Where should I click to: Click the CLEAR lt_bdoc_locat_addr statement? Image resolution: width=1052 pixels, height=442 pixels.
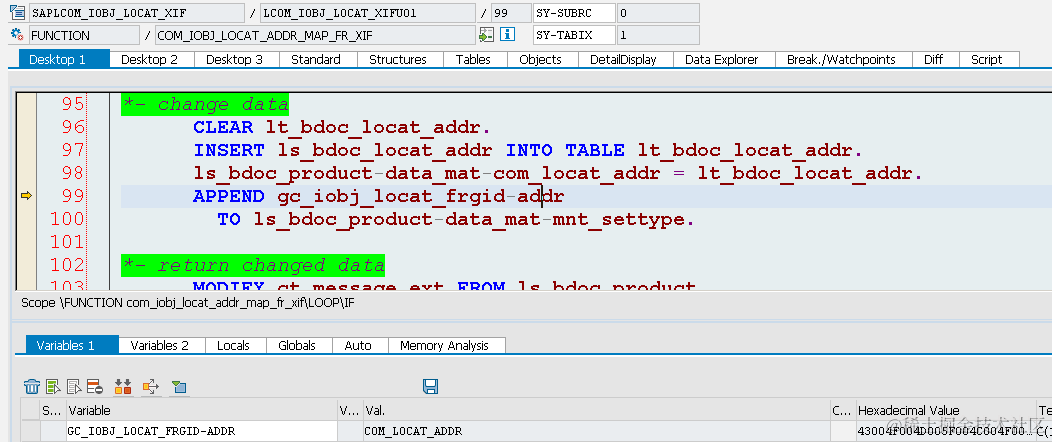point(341,127)
